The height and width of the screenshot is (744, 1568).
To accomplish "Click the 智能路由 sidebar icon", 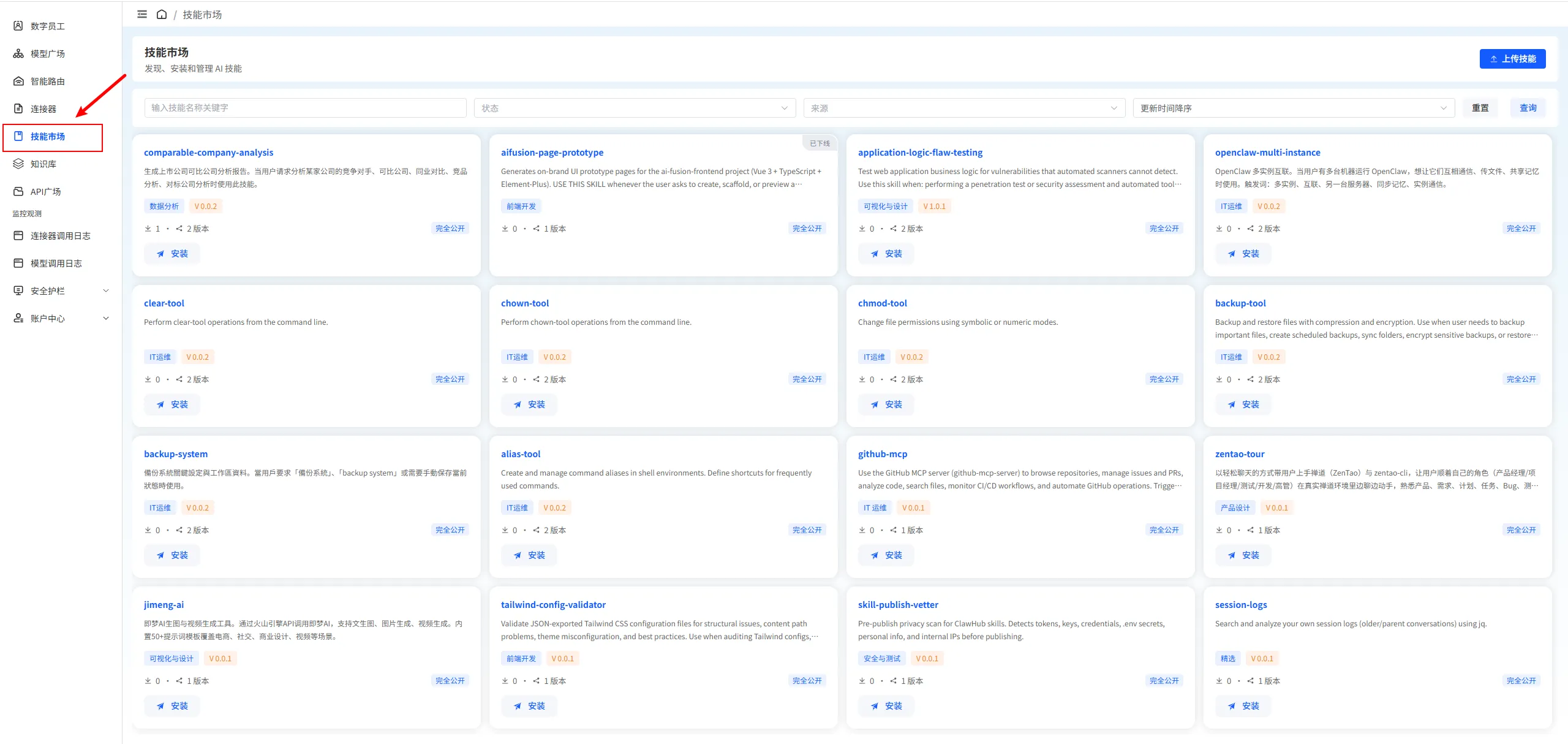I will (18, 81).
